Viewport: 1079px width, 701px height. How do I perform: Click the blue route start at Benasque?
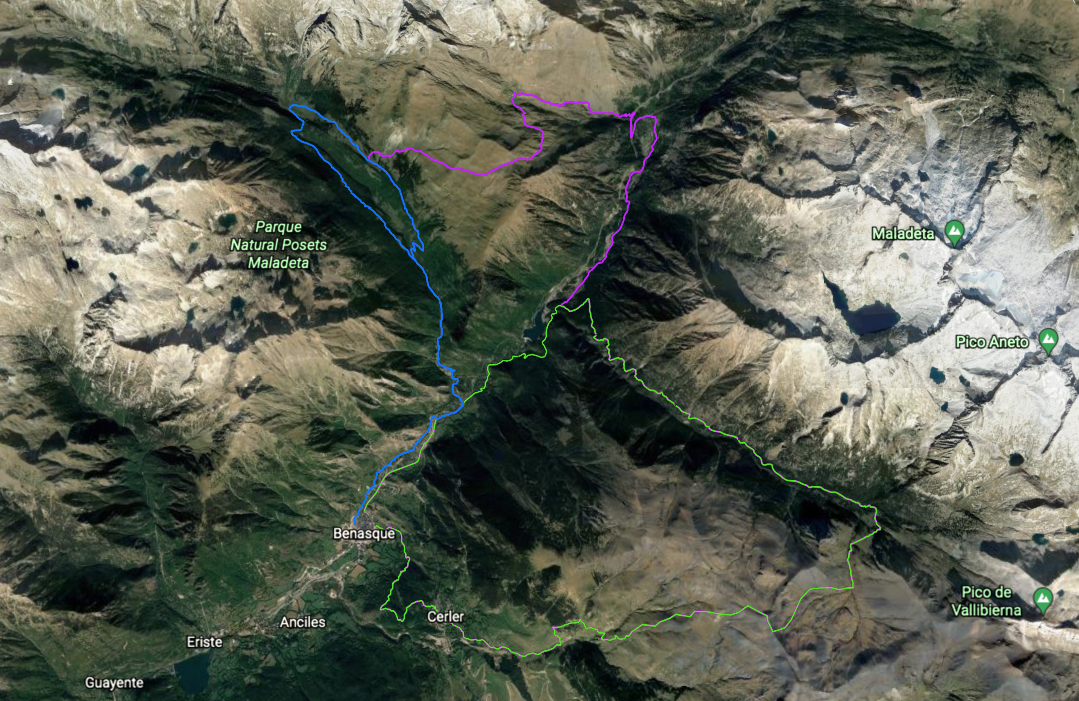click(355, 524)
